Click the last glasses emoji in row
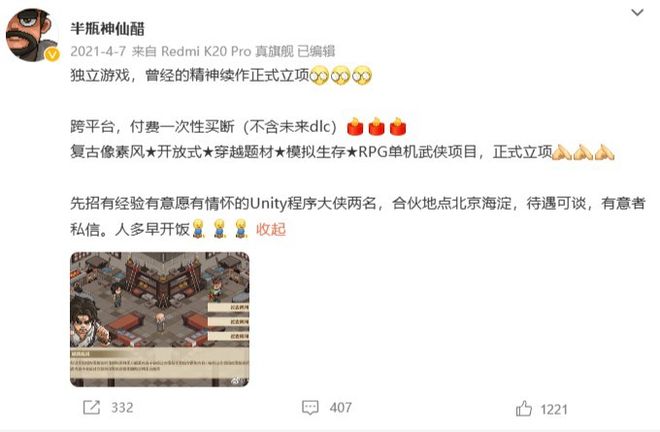 362,76
